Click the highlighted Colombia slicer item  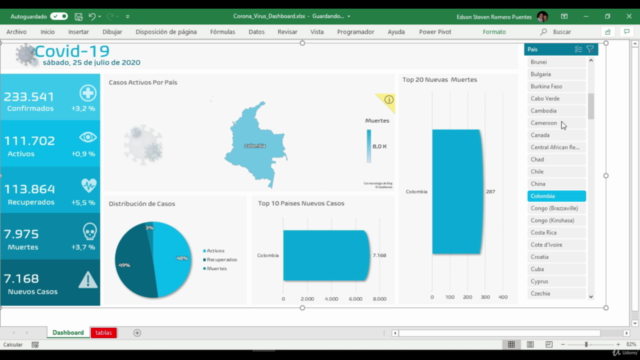[557, 196]
